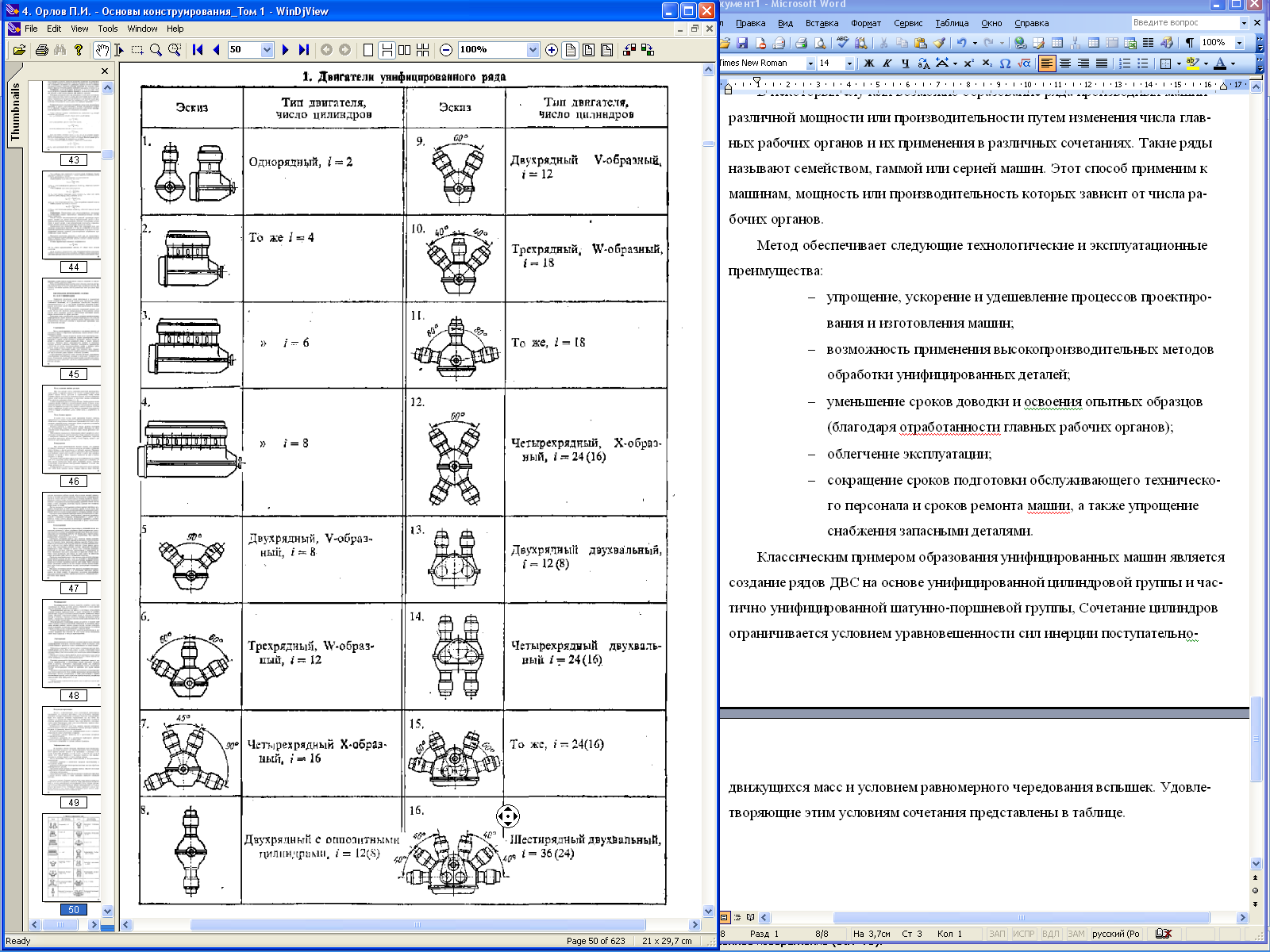This screenshot has height=952, width=1270.
Task: Open the Window menu in WinDjView
Action: pyautogui.click(x=142, y=29)
